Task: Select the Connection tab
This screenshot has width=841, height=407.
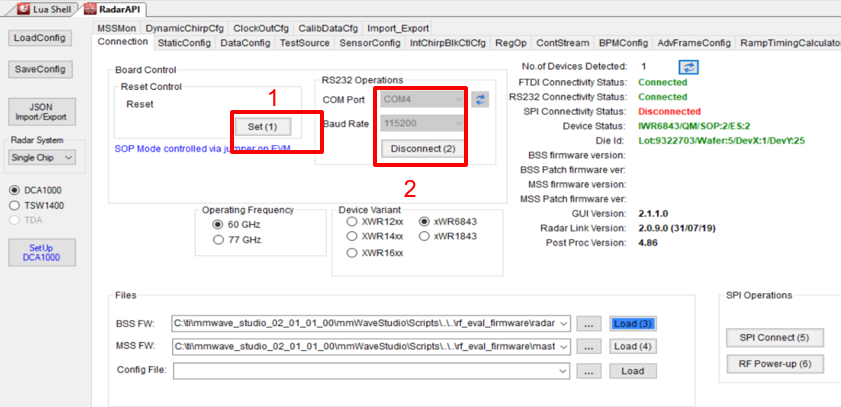Action: 123,42
